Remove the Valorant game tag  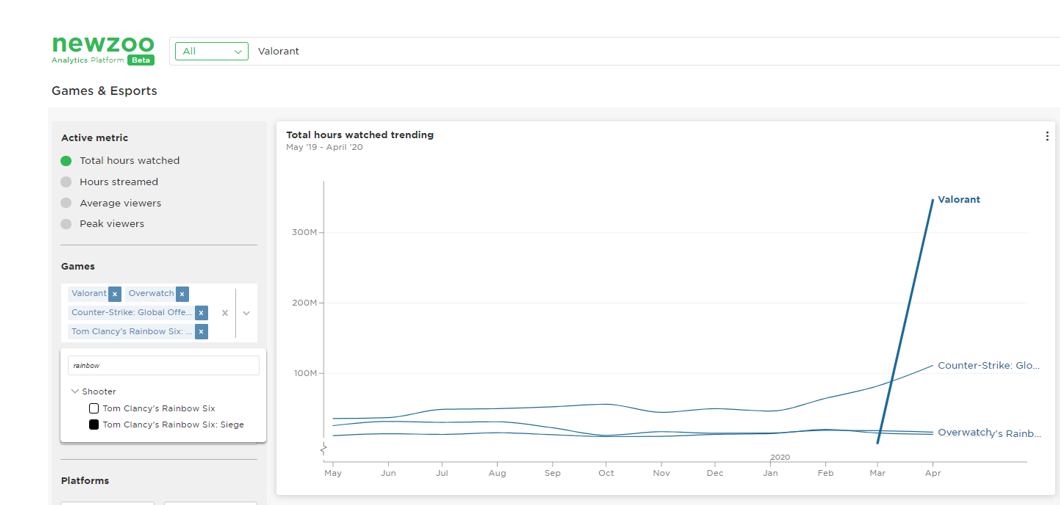pos(115,294)
